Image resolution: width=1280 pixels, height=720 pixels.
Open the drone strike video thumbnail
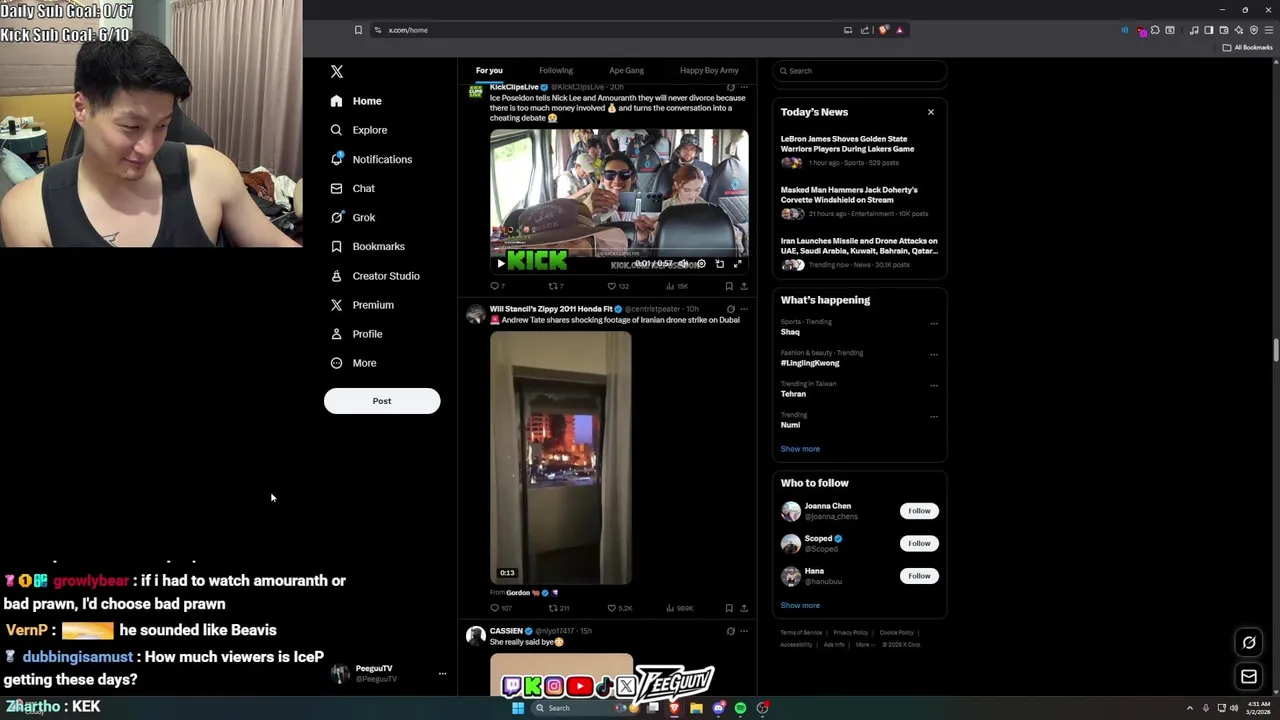click(x=561, y=458)
